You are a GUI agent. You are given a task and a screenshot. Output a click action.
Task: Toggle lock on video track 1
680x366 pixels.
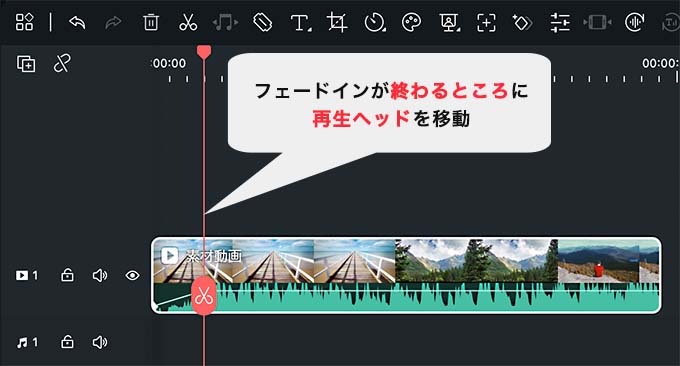[x=67, y=275]
